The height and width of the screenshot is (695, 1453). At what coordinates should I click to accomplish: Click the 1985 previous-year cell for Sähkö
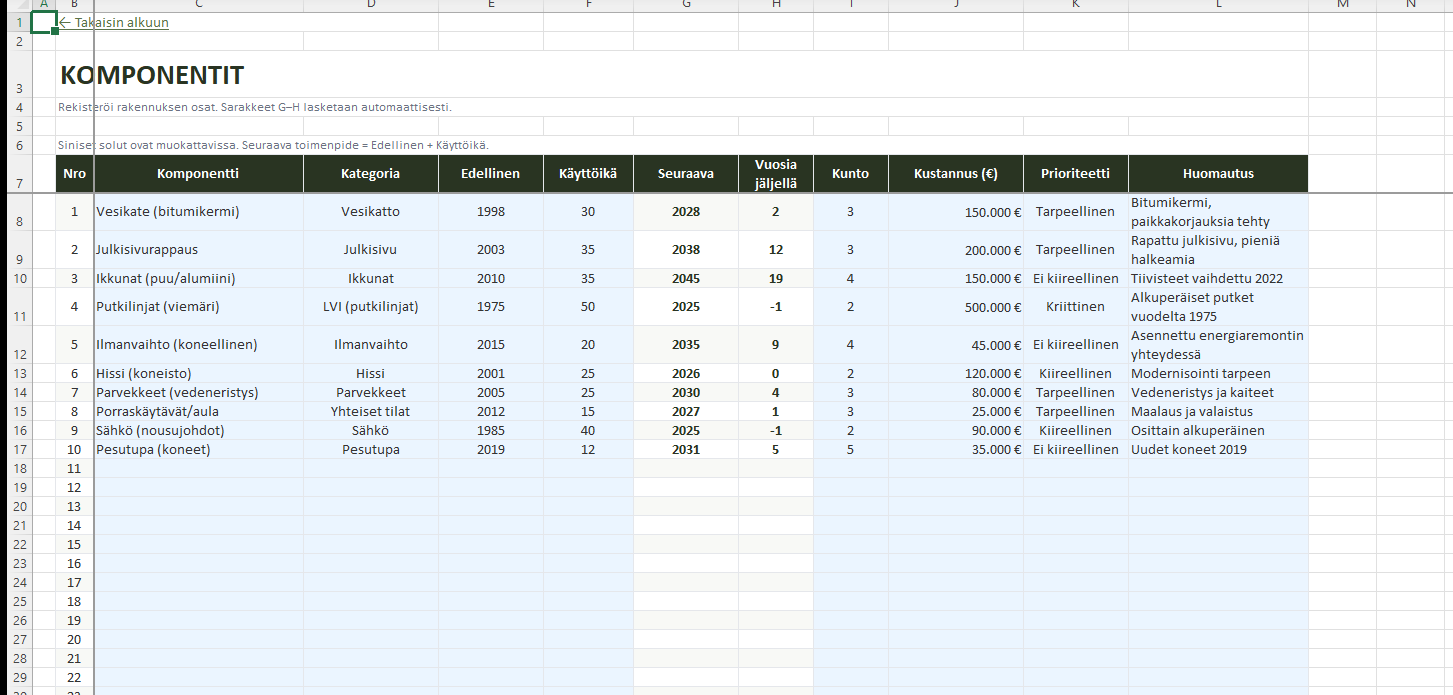pos(490,431)
